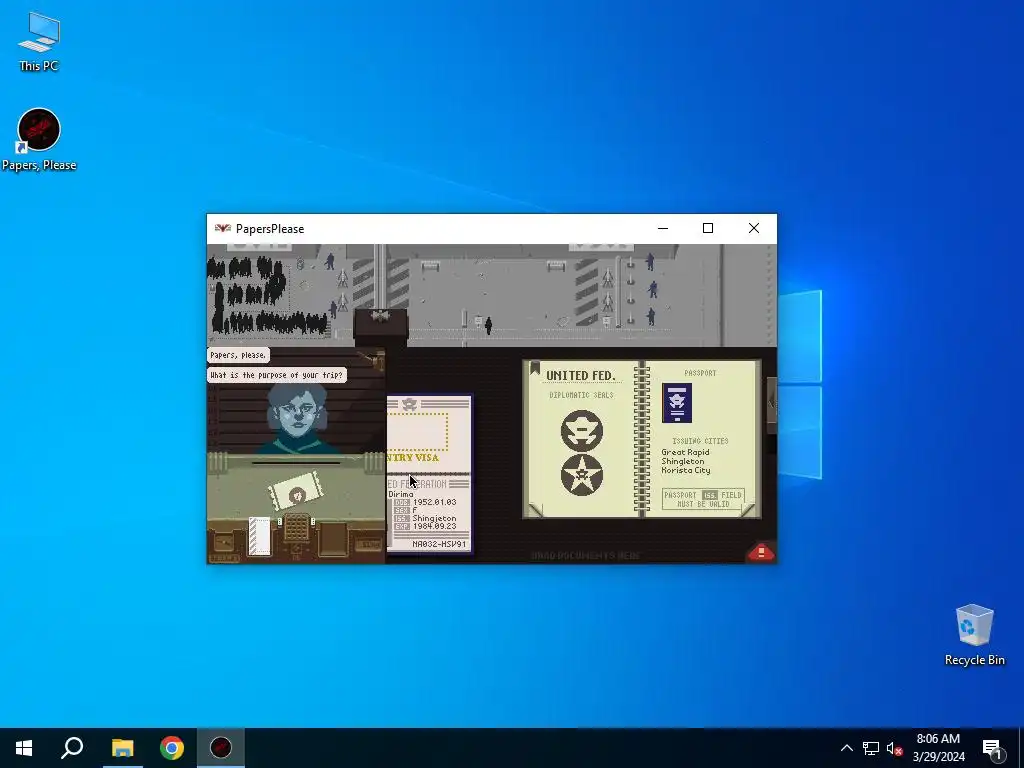This screenshot has height=768, width=1024.
Task: Select 'Great Rapid' issuing city
Action: (x=685, y=452)
